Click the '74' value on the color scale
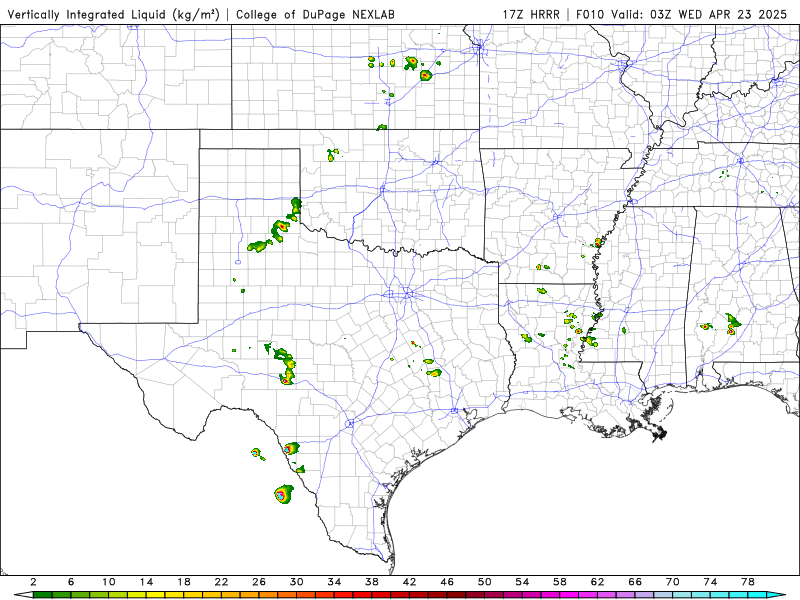The width and height of the screenshot is (800, 600). [x=711, y=582]
